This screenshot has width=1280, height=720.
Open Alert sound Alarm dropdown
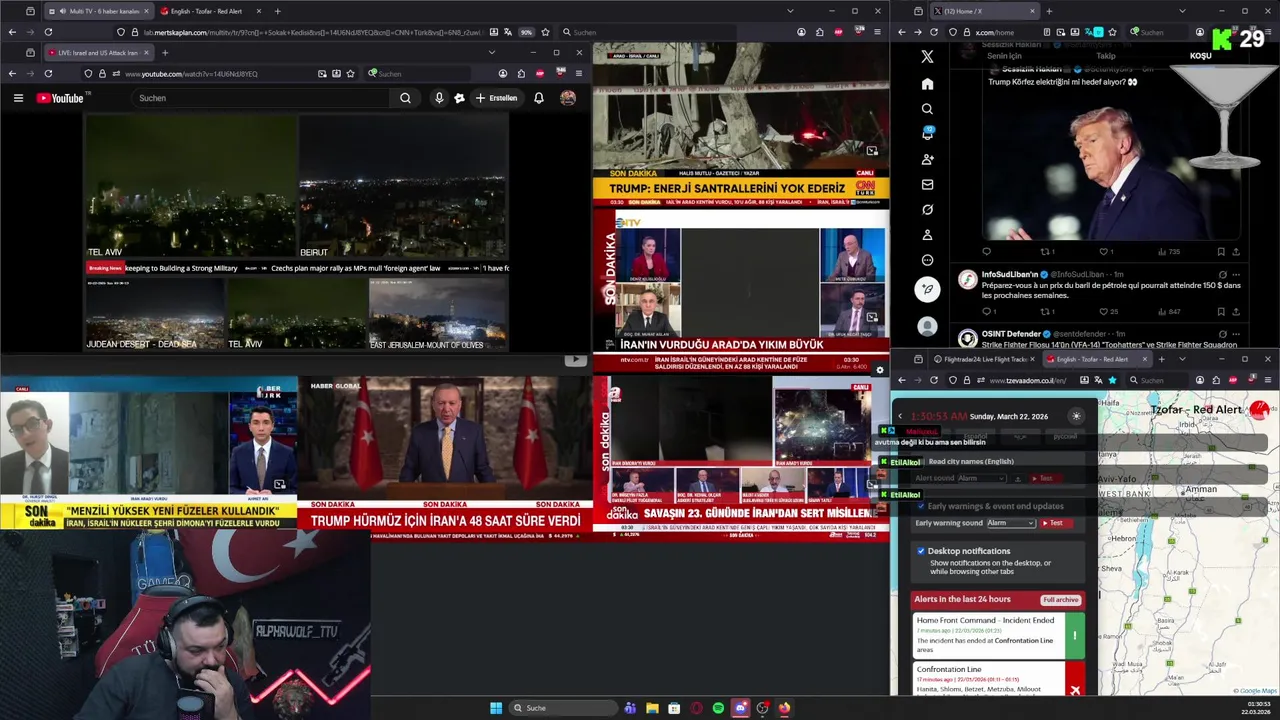[x=982, y=478]
